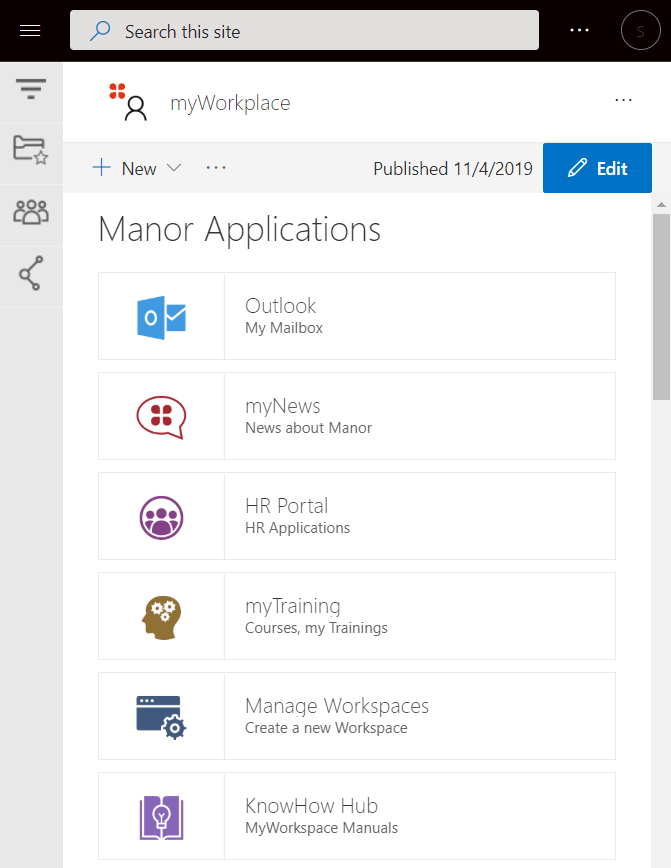Open the ellipsis menu in the top bar
671x868 pixels.
579,30
